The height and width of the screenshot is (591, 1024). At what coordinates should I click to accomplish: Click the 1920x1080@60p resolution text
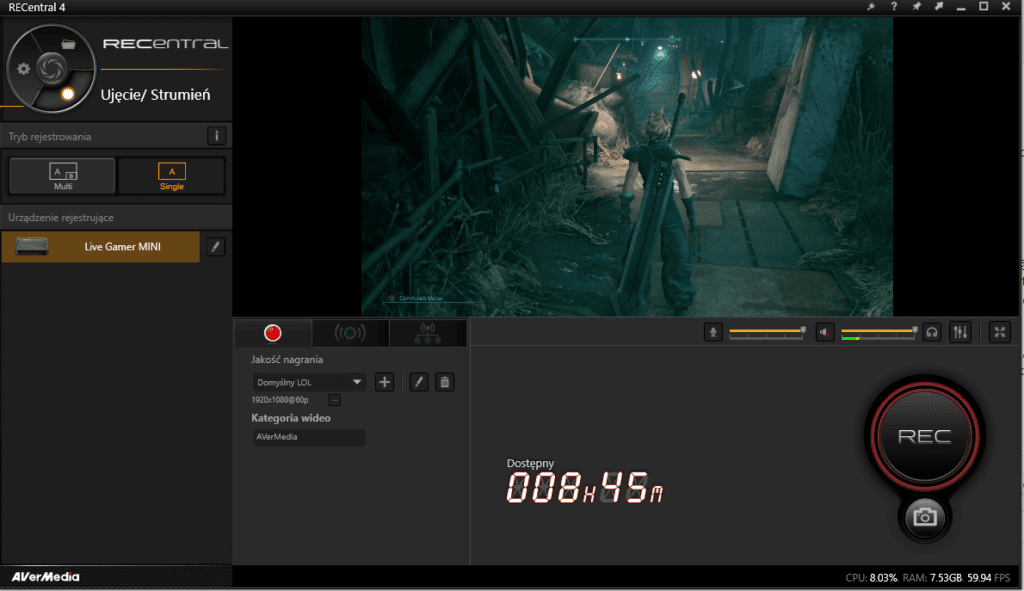pos(280,400)
